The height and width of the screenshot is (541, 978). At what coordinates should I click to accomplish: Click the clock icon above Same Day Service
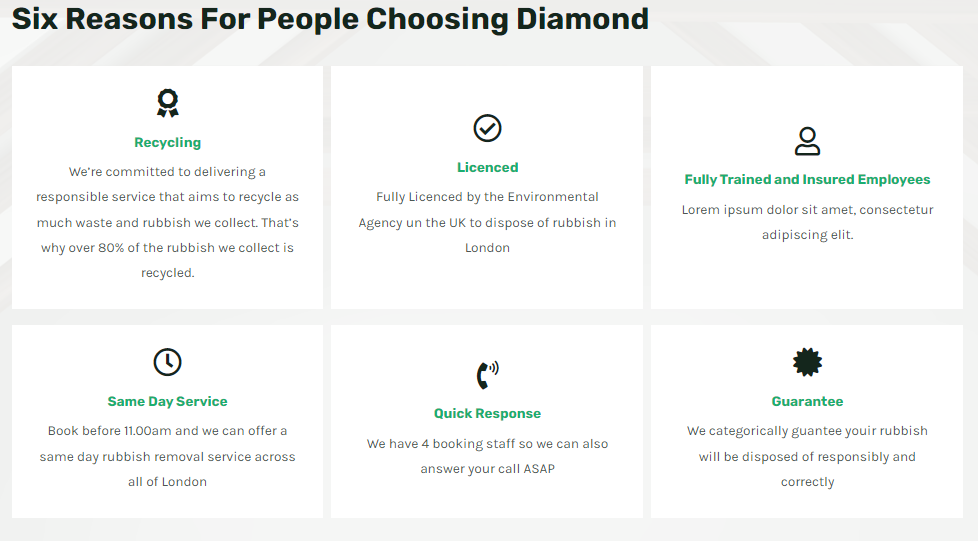pyautogui.click(x=167, y=362)
